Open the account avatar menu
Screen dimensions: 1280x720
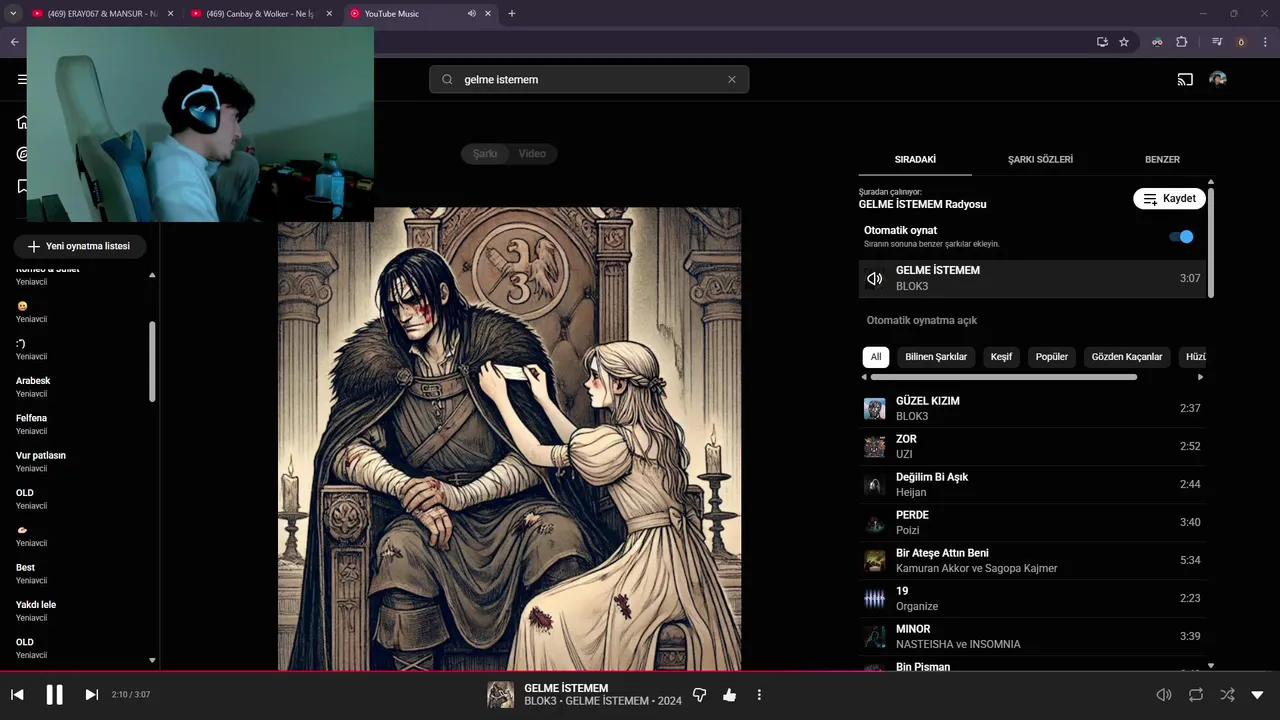tap(1217, 79)
